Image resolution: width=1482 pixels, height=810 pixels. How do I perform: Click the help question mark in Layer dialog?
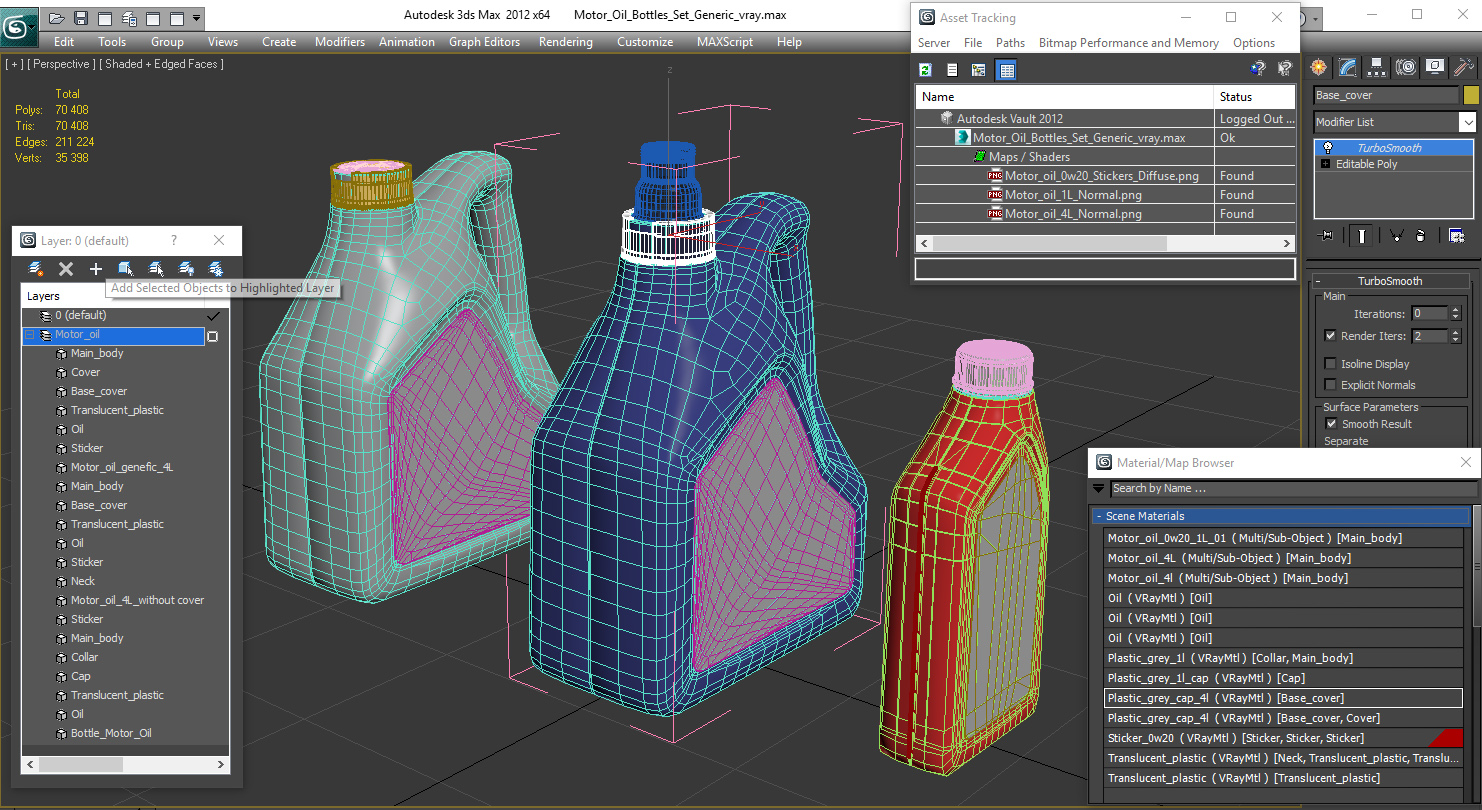pyautogui.click(x=174, y=240)
